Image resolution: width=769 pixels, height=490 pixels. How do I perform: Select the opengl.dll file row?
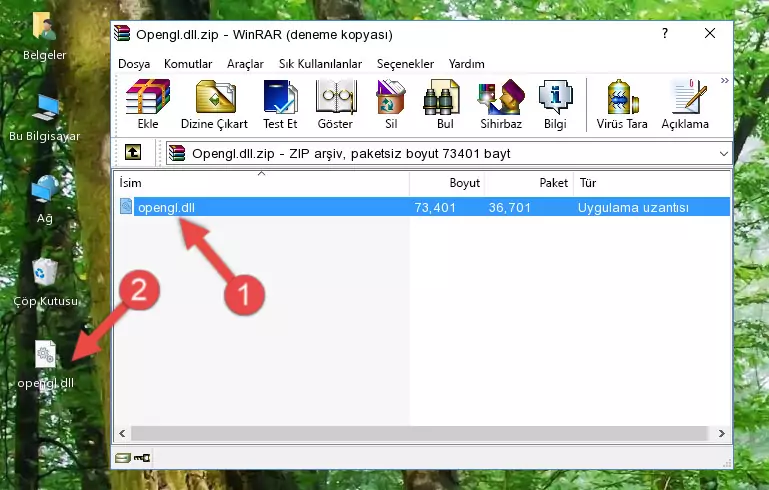[424, 207]
